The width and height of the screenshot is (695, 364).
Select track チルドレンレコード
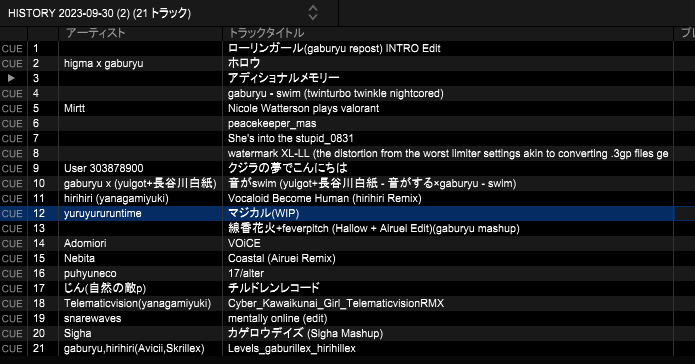(x=273, y=288)
